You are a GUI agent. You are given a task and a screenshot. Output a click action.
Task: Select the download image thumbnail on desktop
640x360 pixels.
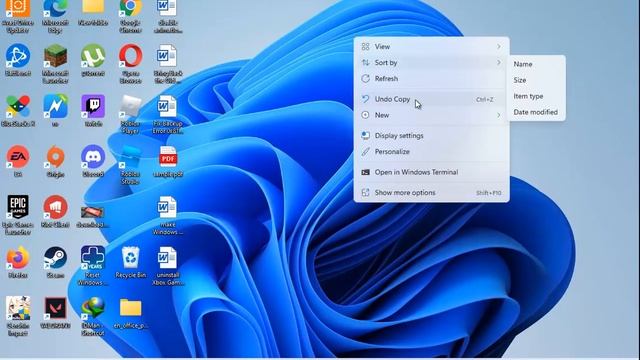pos(93,216)
